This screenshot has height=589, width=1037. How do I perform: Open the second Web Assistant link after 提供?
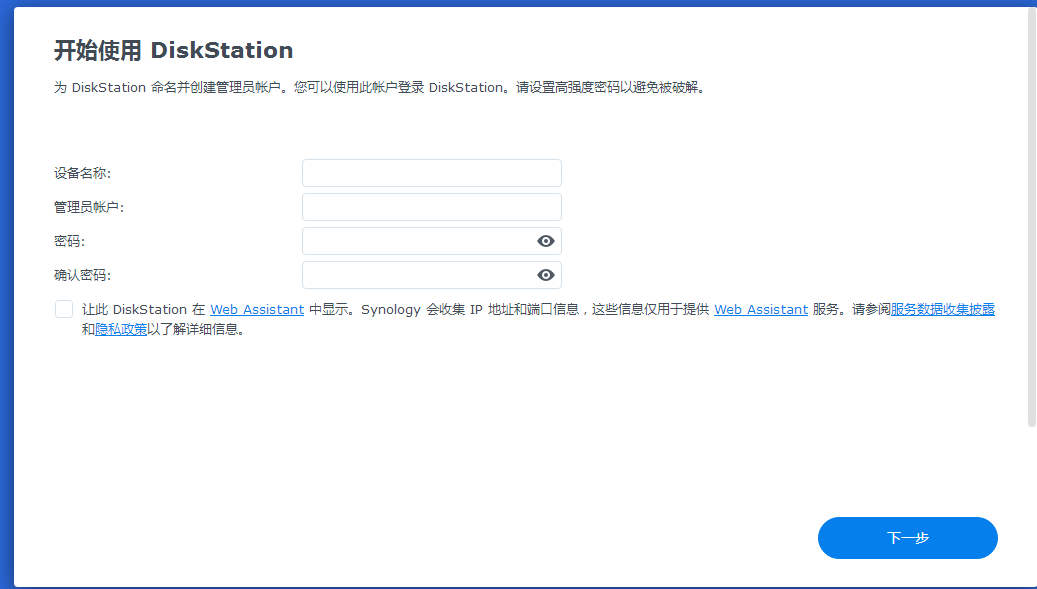[761, 309]
